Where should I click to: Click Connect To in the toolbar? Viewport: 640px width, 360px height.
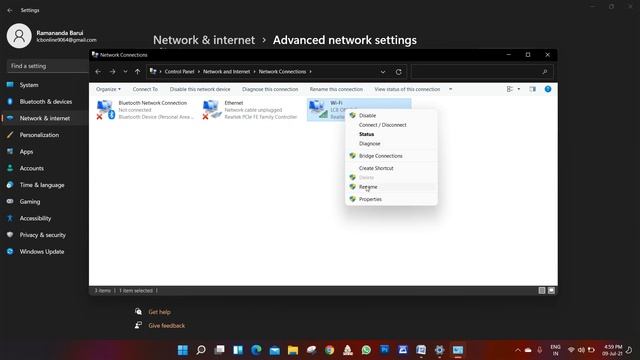pos(145,89)
